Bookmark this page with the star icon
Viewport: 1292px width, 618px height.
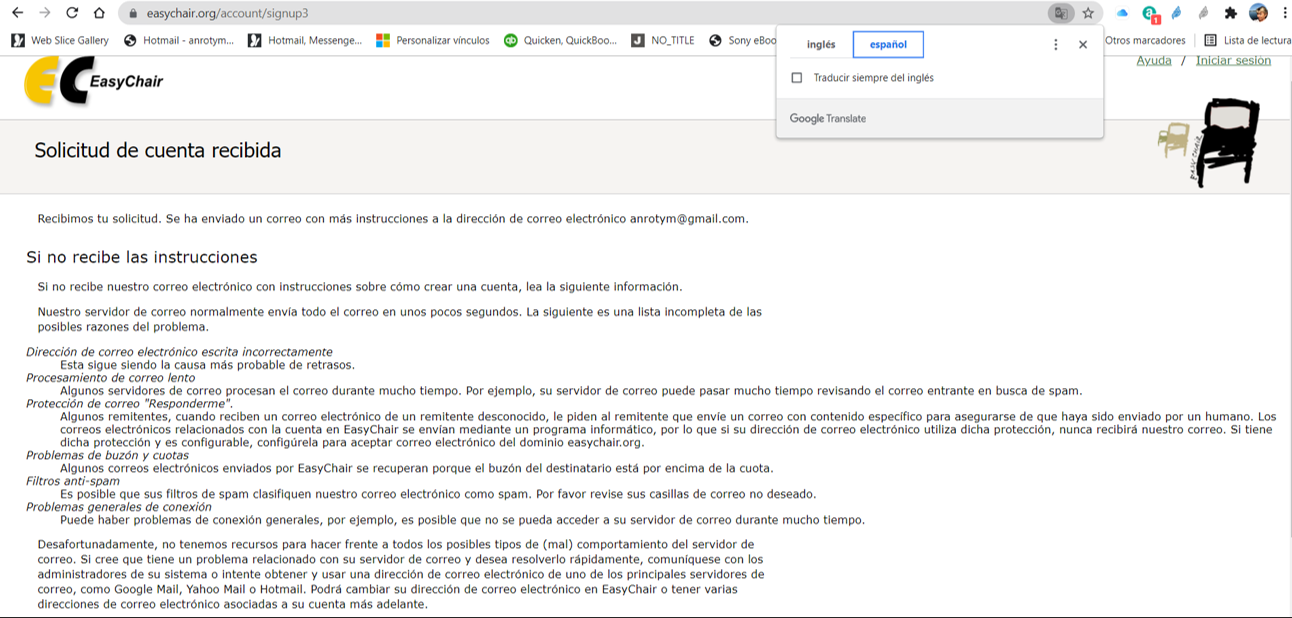click(x=1088, y=13)
